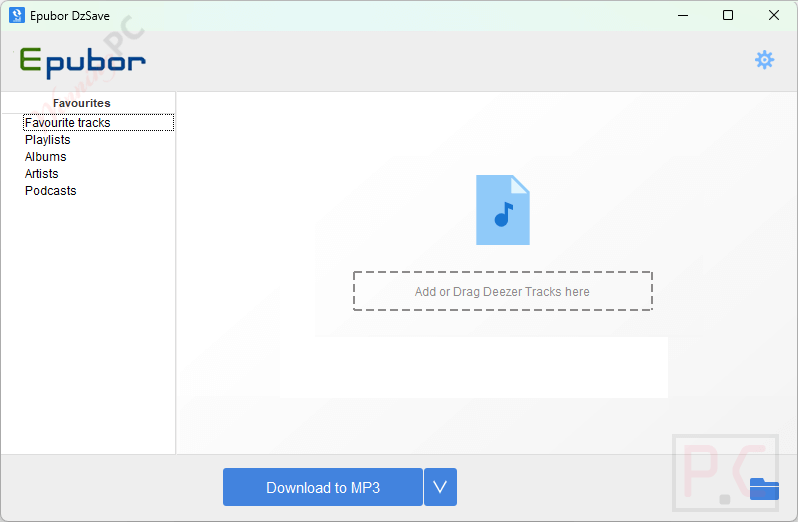Image resolution: width=798 pixels, height=522 pixels.
Task: Select Favourite tracks in the sidebar
Action: [98, 123]
